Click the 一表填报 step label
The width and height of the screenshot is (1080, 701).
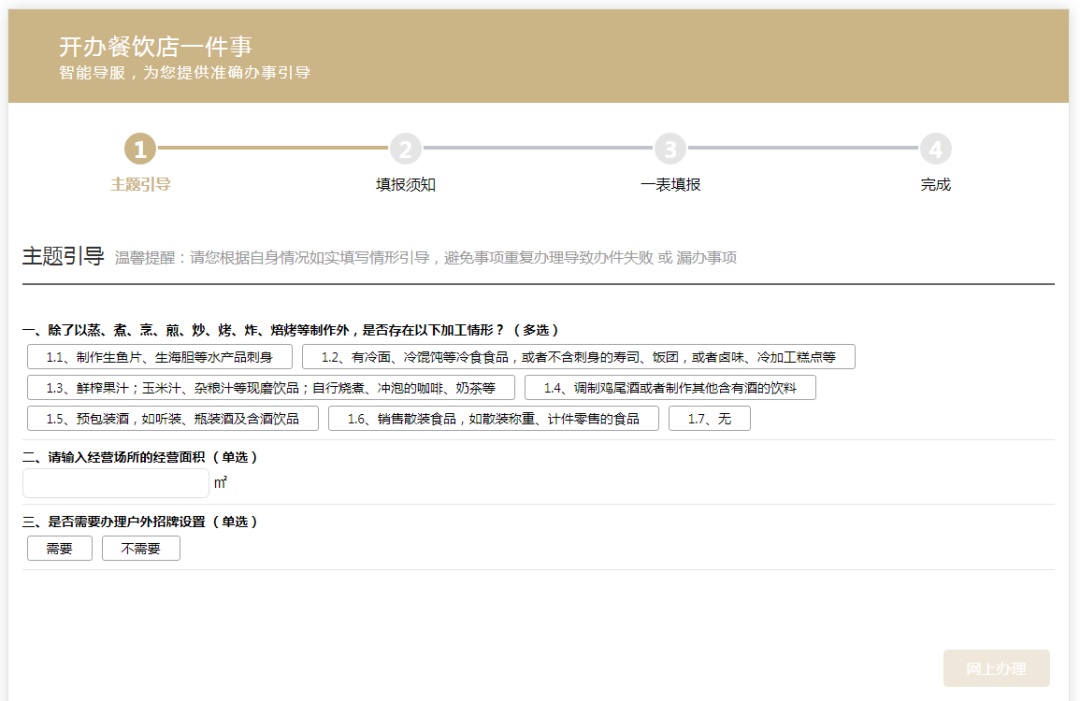(x=670, y=185)
